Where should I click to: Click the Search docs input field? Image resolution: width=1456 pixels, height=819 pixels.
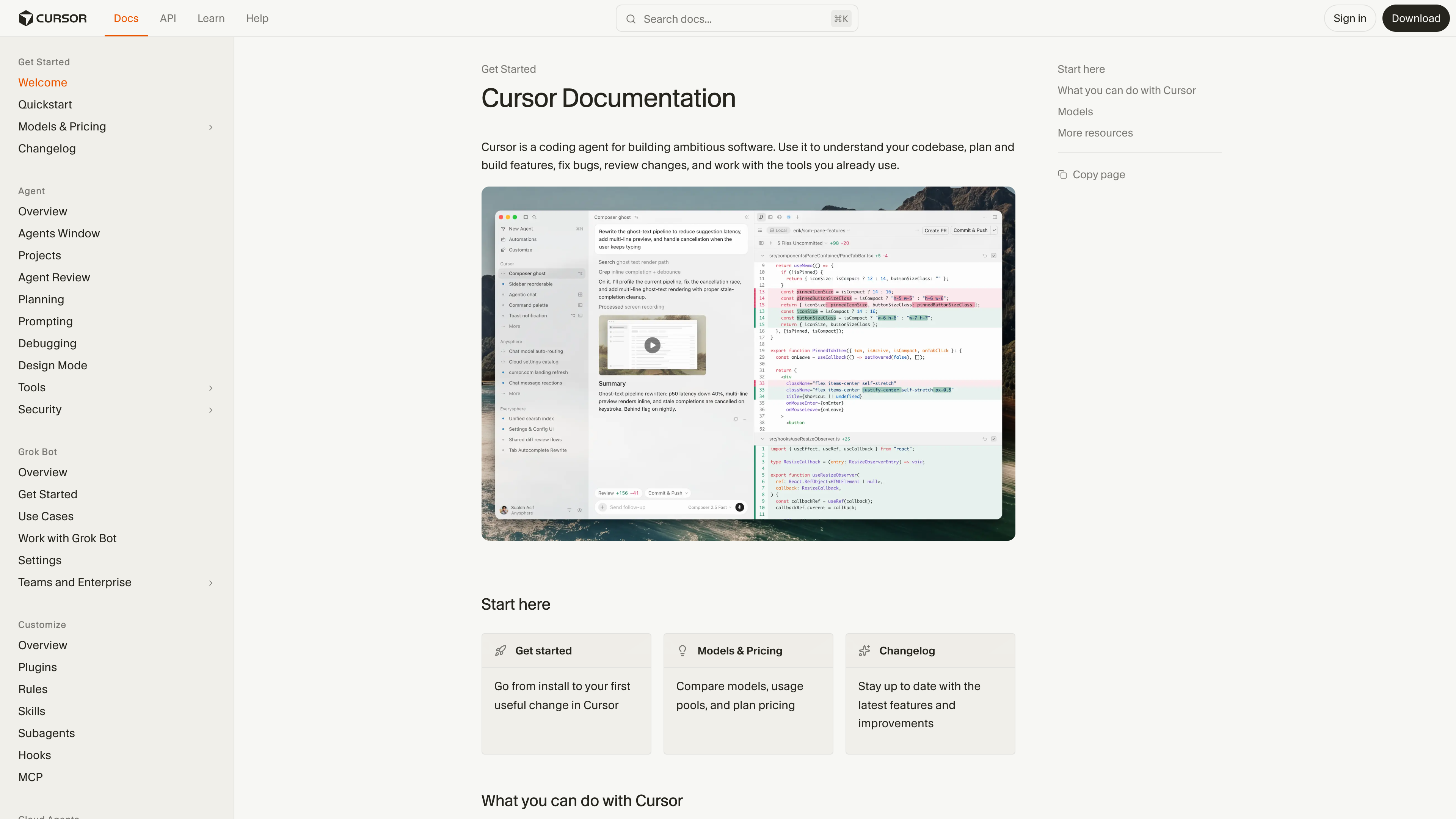point(736,19)
